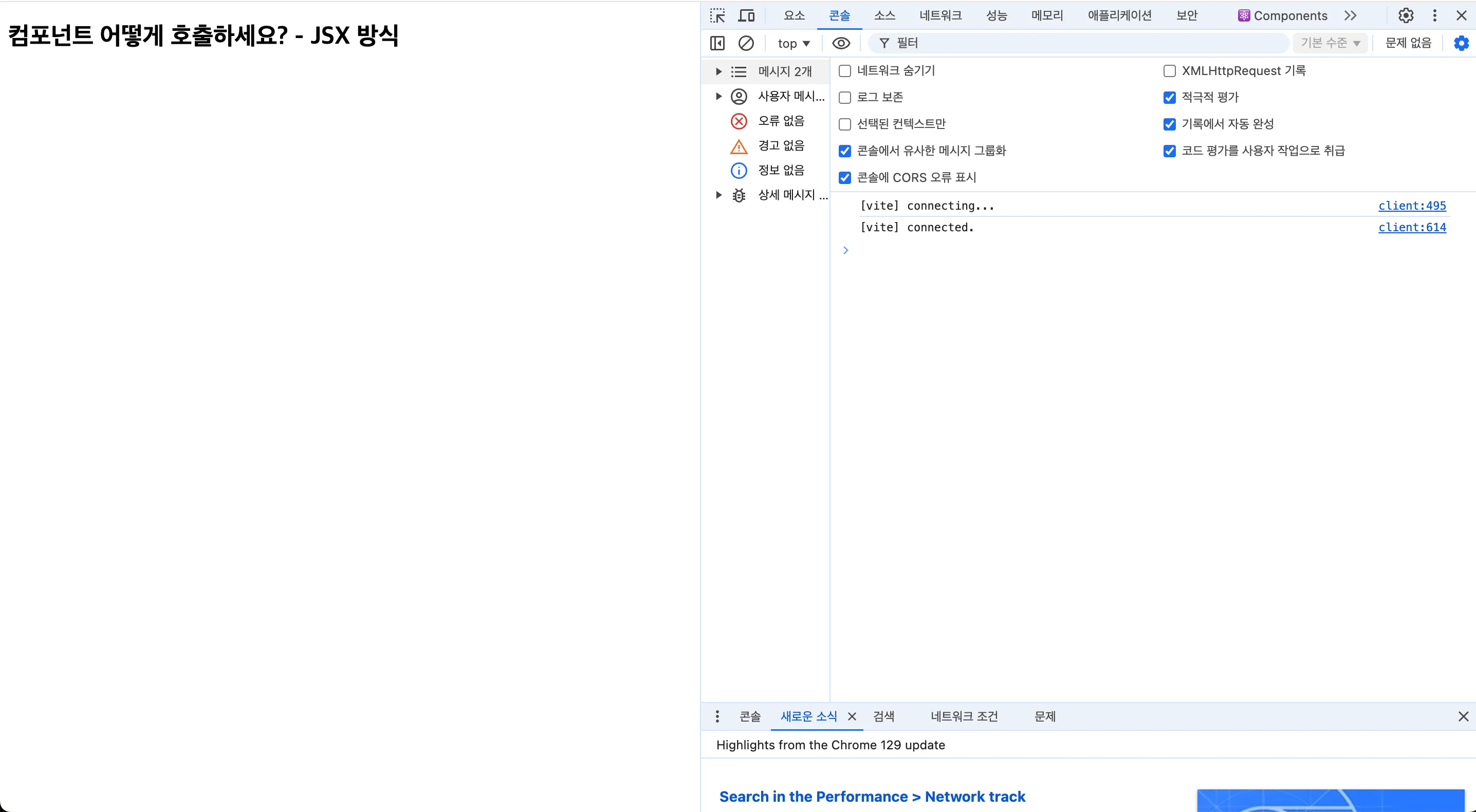Clear the console output
Image resolution: width=1476 pixels, height=812 pixels.
tap(746, 43)
